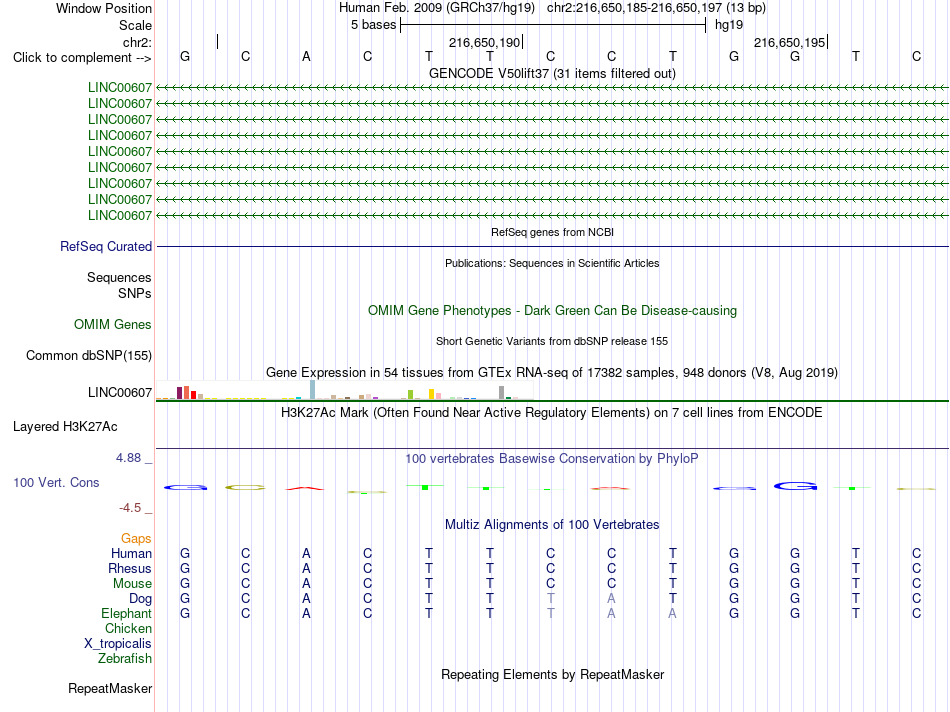Image resolution: width=950 pixels, height=712 pixels.
Task: Click the 'SNPs' publications subtrack label
Action: pos(135,293)
